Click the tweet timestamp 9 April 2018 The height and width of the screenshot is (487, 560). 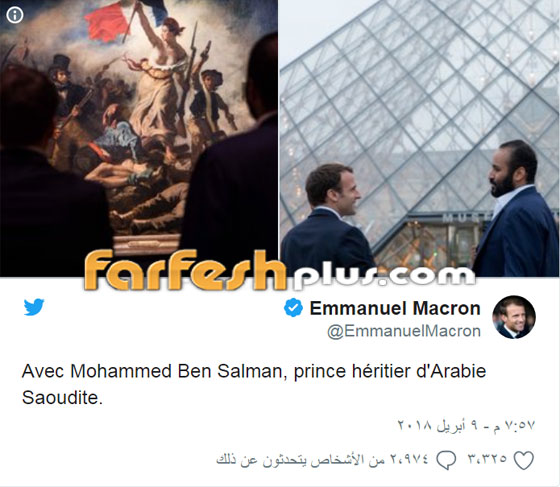click(466, 425)
